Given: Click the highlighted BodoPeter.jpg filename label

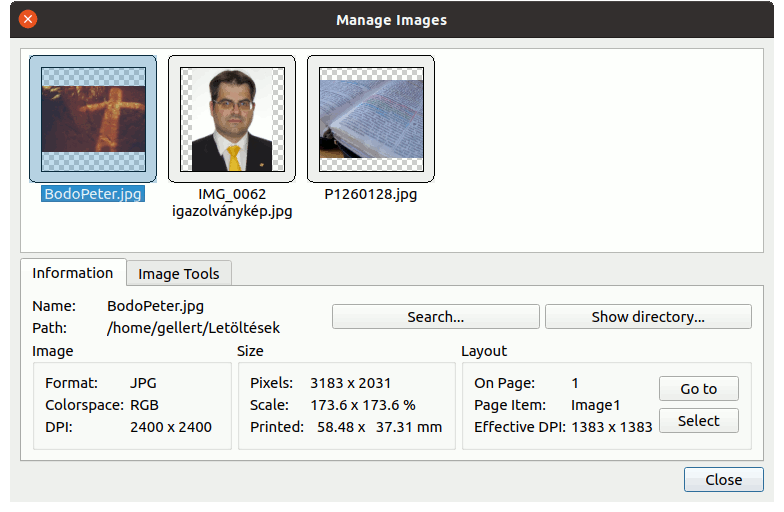Looking at the screenshot, I should click(92, 194).
